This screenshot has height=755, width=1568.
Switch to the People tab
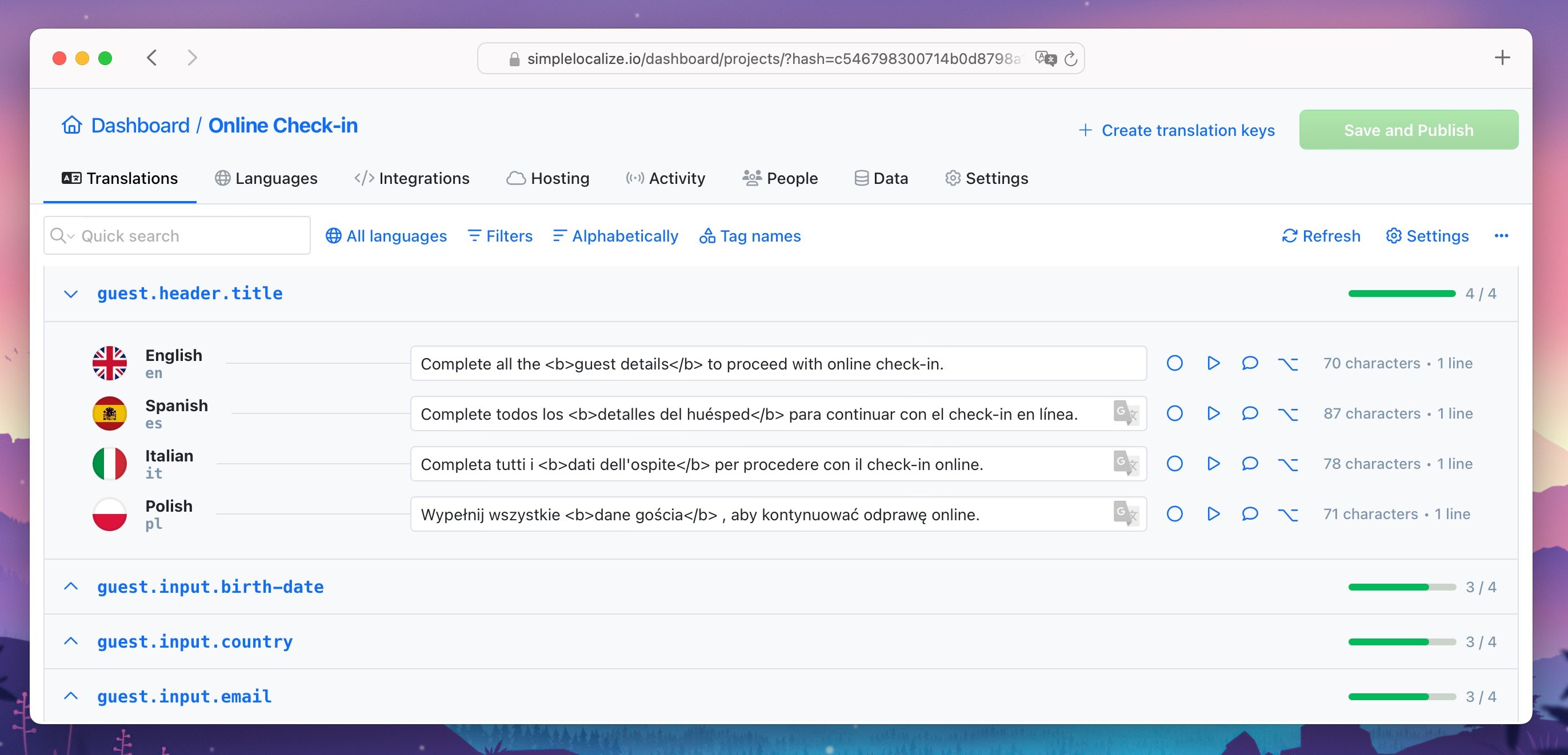780,178
